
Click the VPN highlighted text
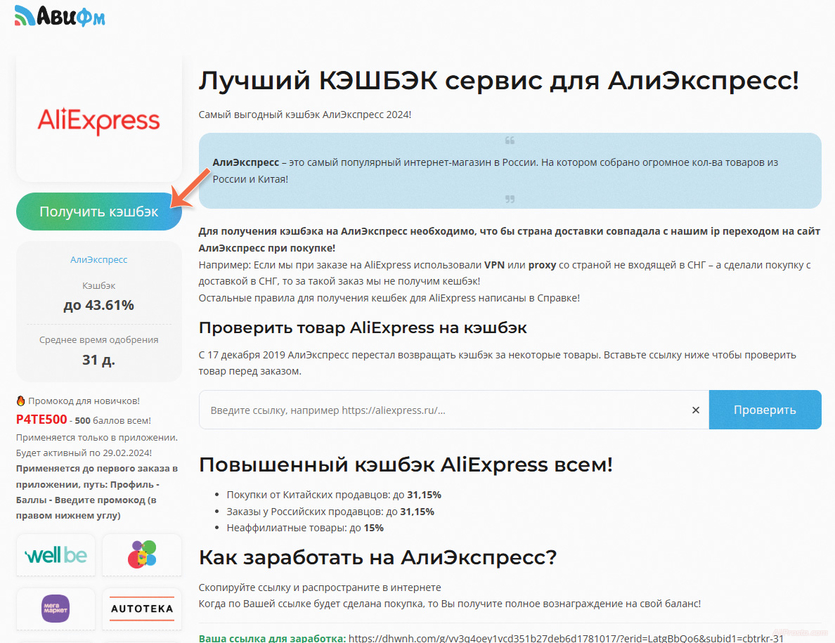[495, 263]
